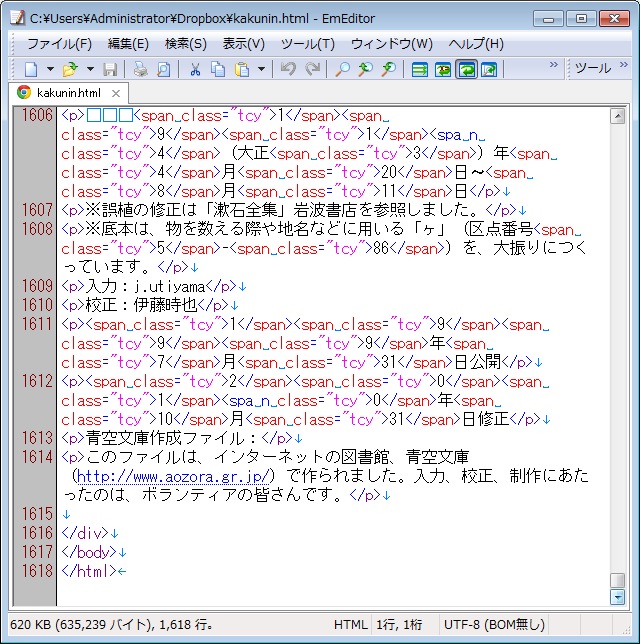Image resolution: width=640 pixels, height=644 pixels.
Task: Click line number 1607
Action: point(37,210)
